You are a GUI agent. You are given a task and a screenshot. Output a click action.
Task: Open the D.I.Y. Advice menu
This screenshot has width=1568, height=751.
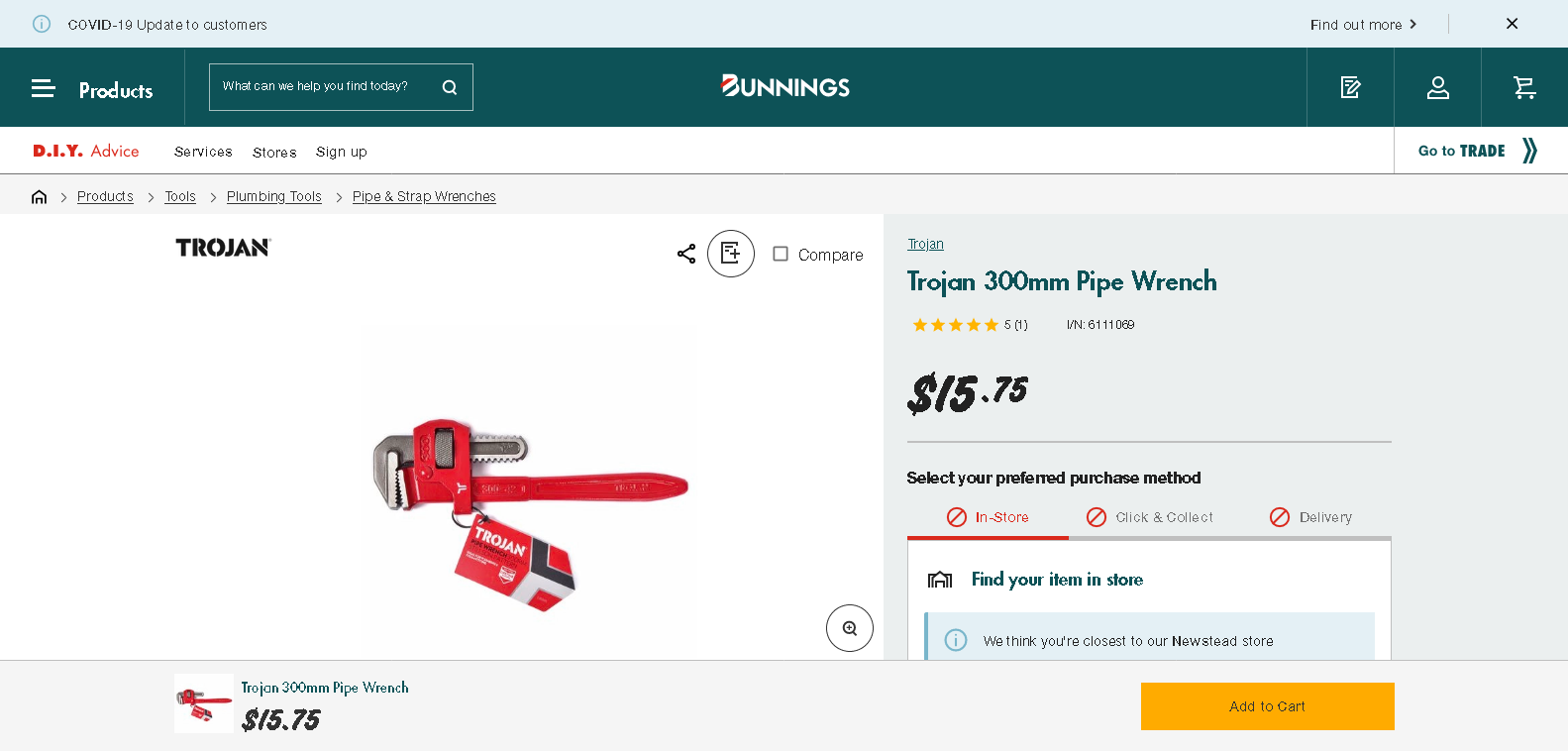(x=85, y=151)
